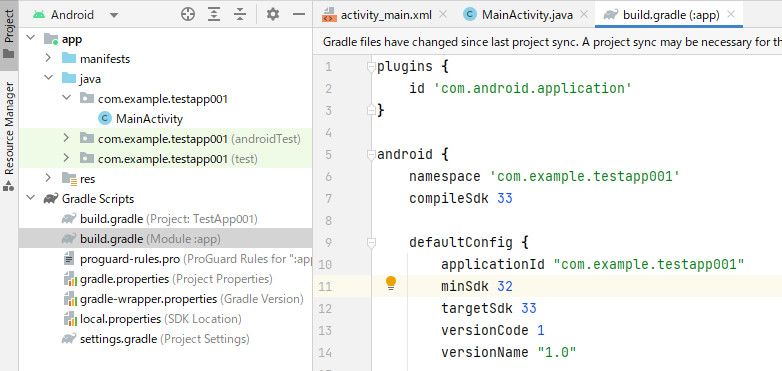This screenshot has width=782, height=371.
Task: Expand the manifests folder
Action: (48, 58)
